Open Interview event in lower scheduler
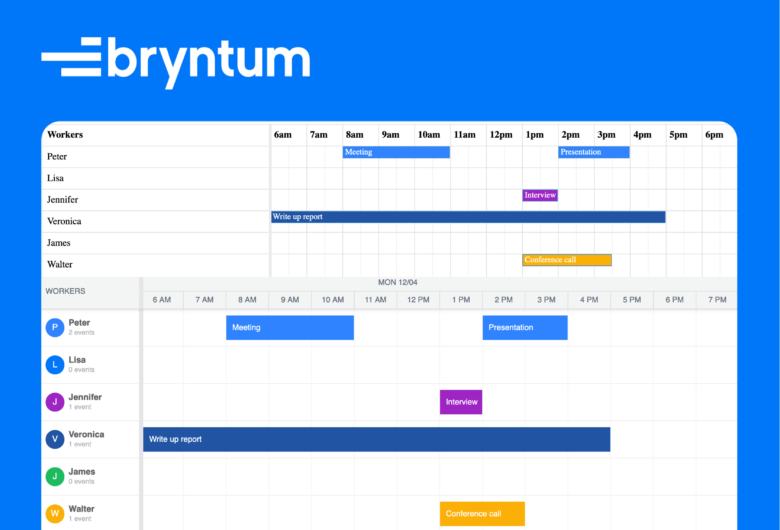The width and height of the screenshot is (780, 530). click(461, 402)
